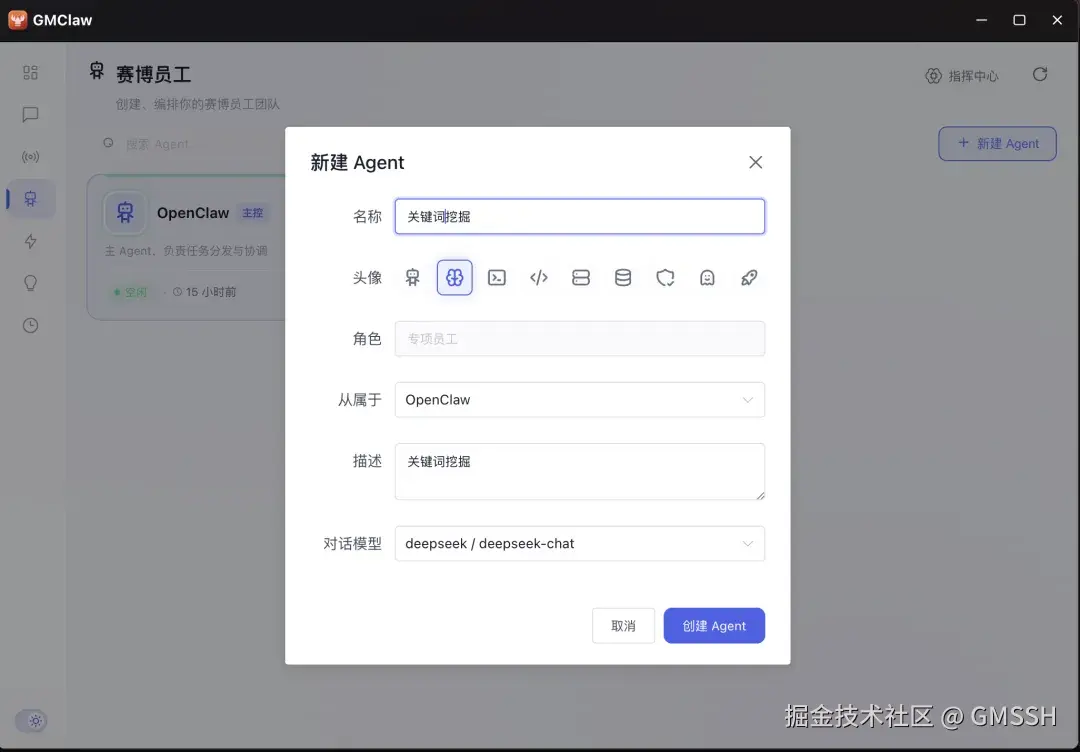The height and width of the screenshot is (752, 1080).
Task: Click the 取消 cancel button
Action: [x=623, y=625]
